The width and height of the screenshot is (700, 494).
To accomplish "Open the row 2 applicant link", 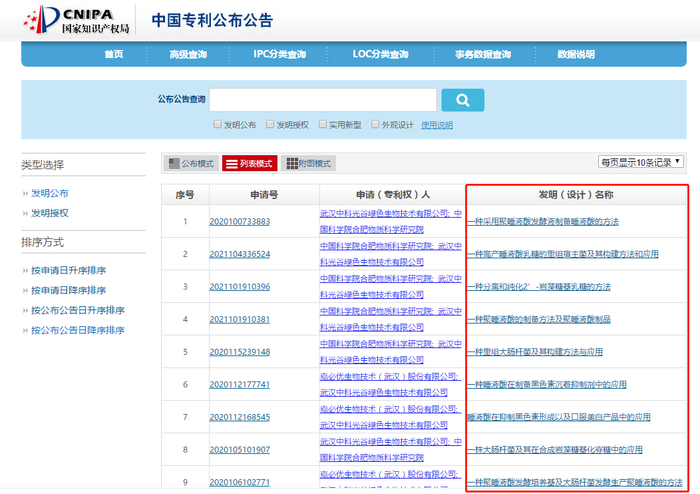I will (x=391, y=254).
